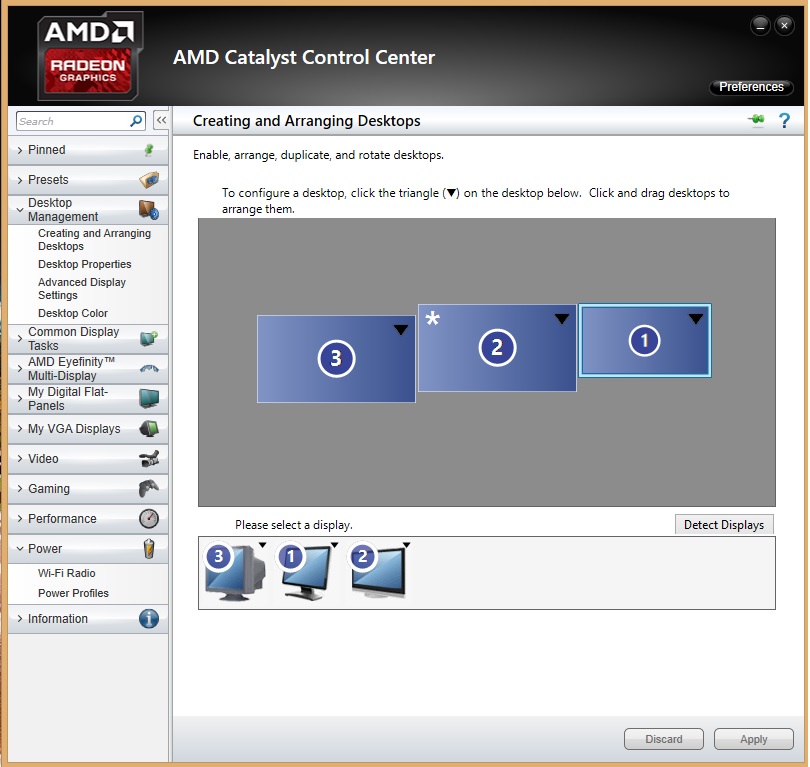Click the AMD Radeon Graphics logo
Screen dimensions: 810x767
pyautogui.click(x=89, y=56)
